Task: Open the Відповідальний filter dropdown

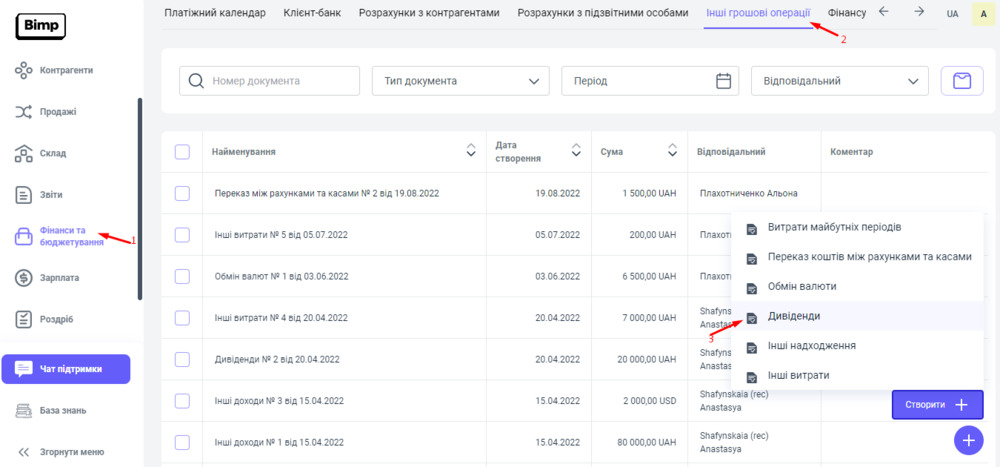Action: click(839, 81)
